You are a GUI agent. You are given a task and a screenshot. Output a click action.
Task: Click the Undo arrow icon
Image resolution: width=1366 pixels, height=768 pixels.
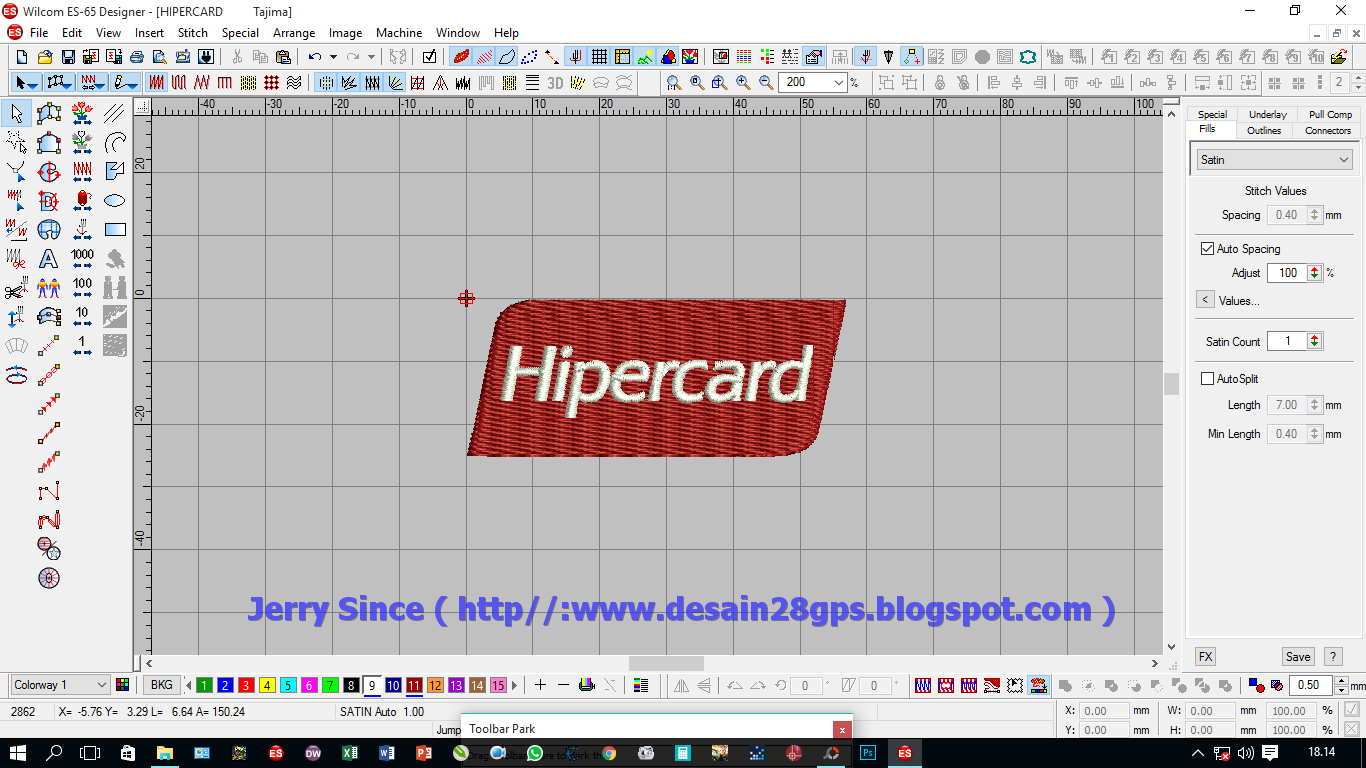pyautogui.click(x=314, y=57)
